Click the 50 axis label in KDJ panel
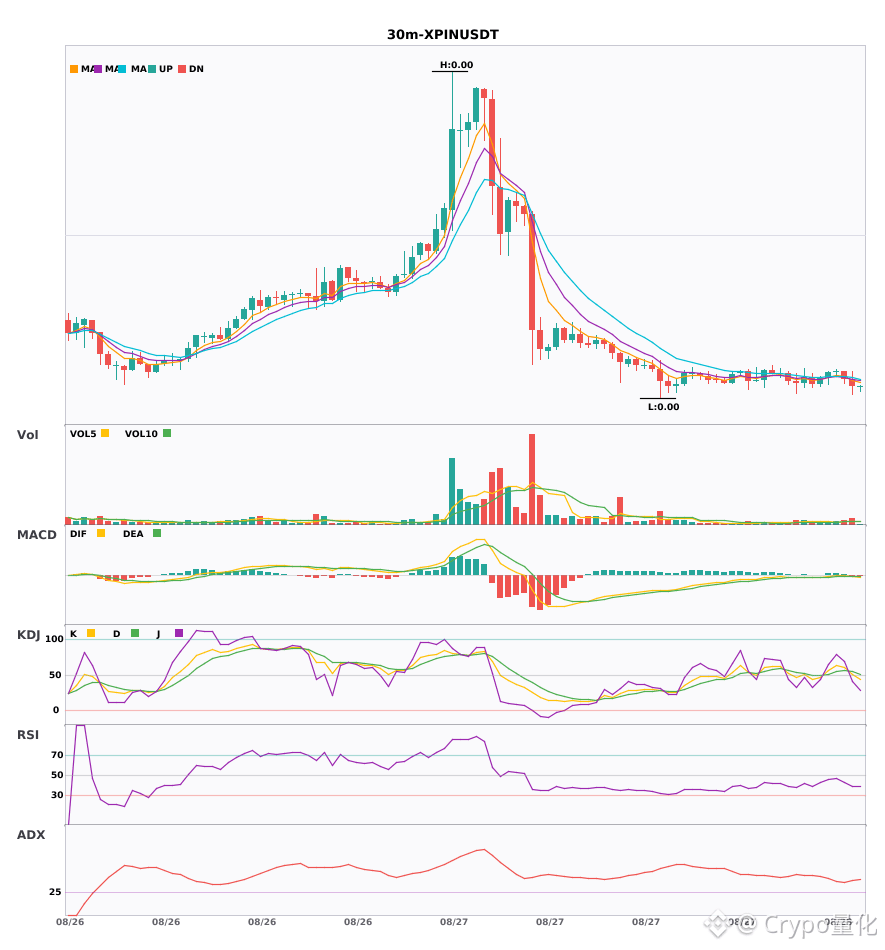Image resolution: width=885 pixels, height=950 pixels. click(55, 675)
